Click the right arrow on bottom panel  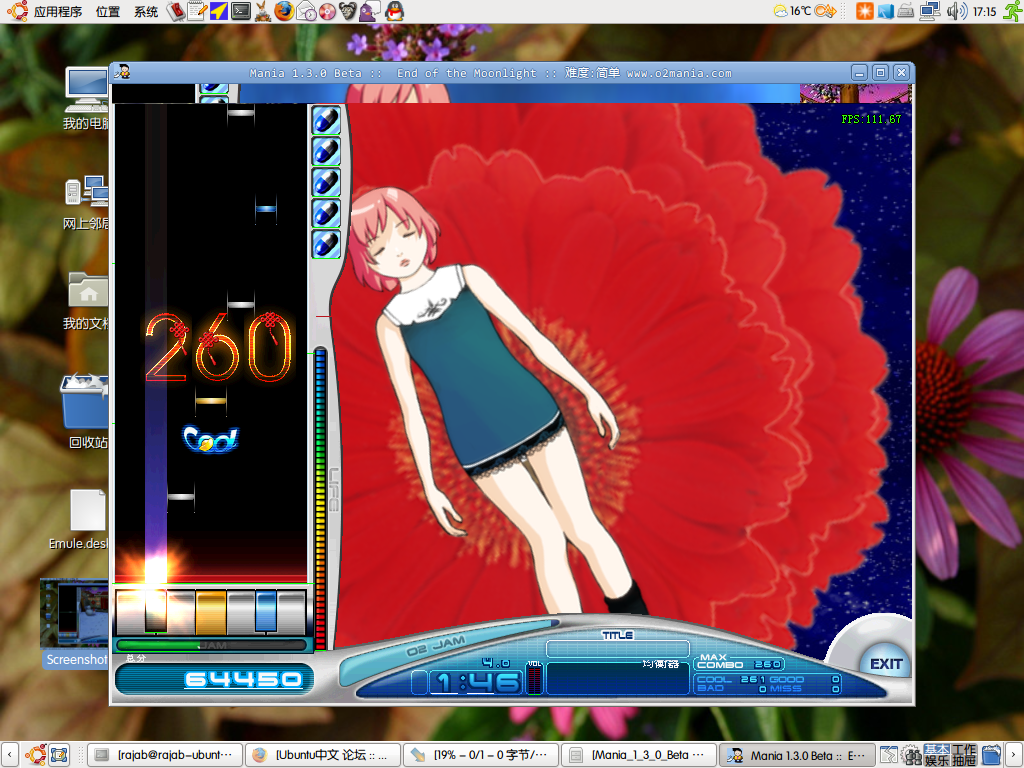point(1014,755)
